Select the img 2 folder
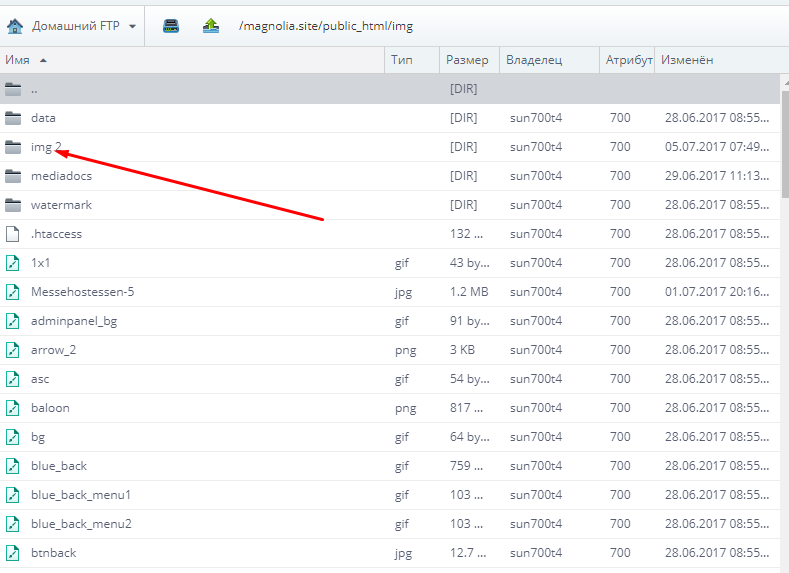 coord(46,147)
